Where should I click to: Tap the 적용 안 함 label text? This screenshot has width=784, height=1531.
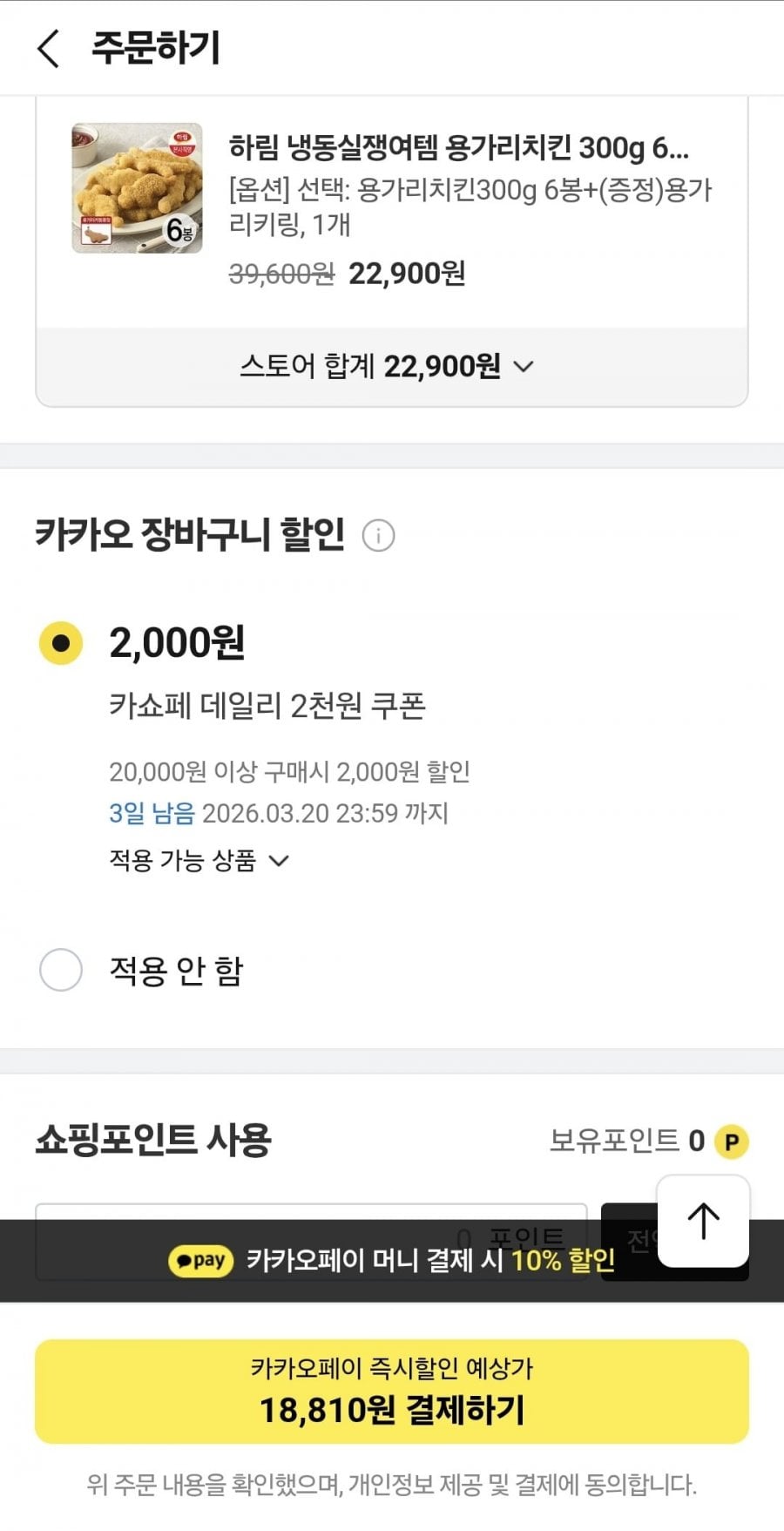click(x=176, y=970)
